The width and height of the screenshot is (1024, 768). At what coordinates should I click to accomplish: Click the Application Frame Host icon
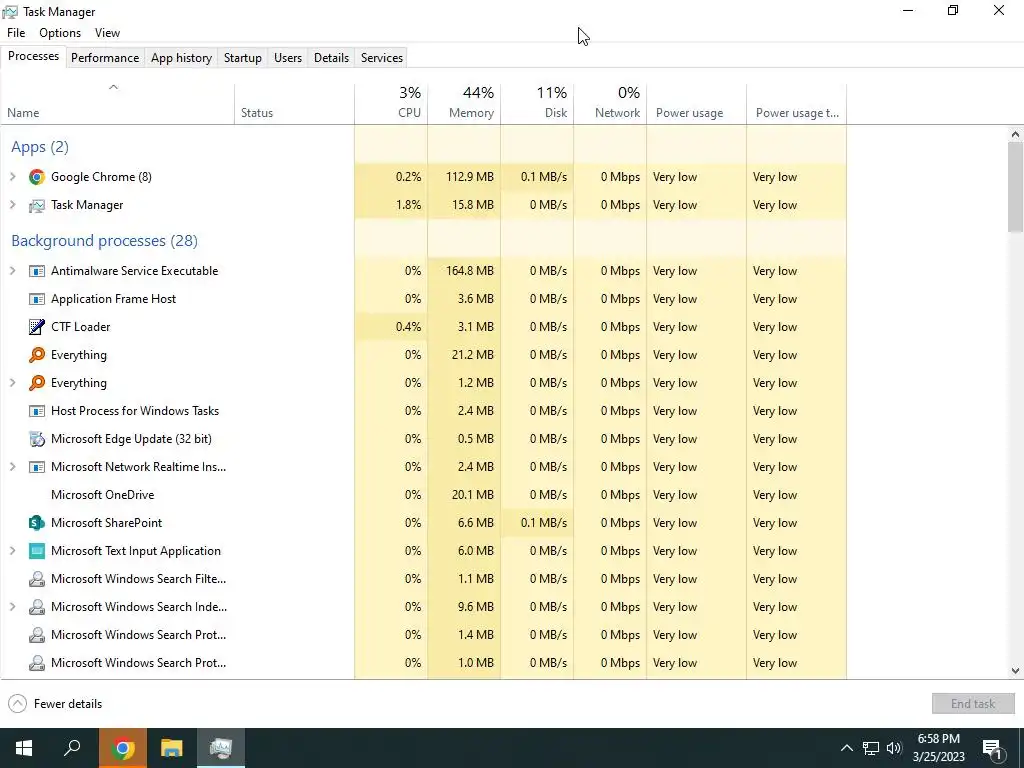click(x=37, y=299)
